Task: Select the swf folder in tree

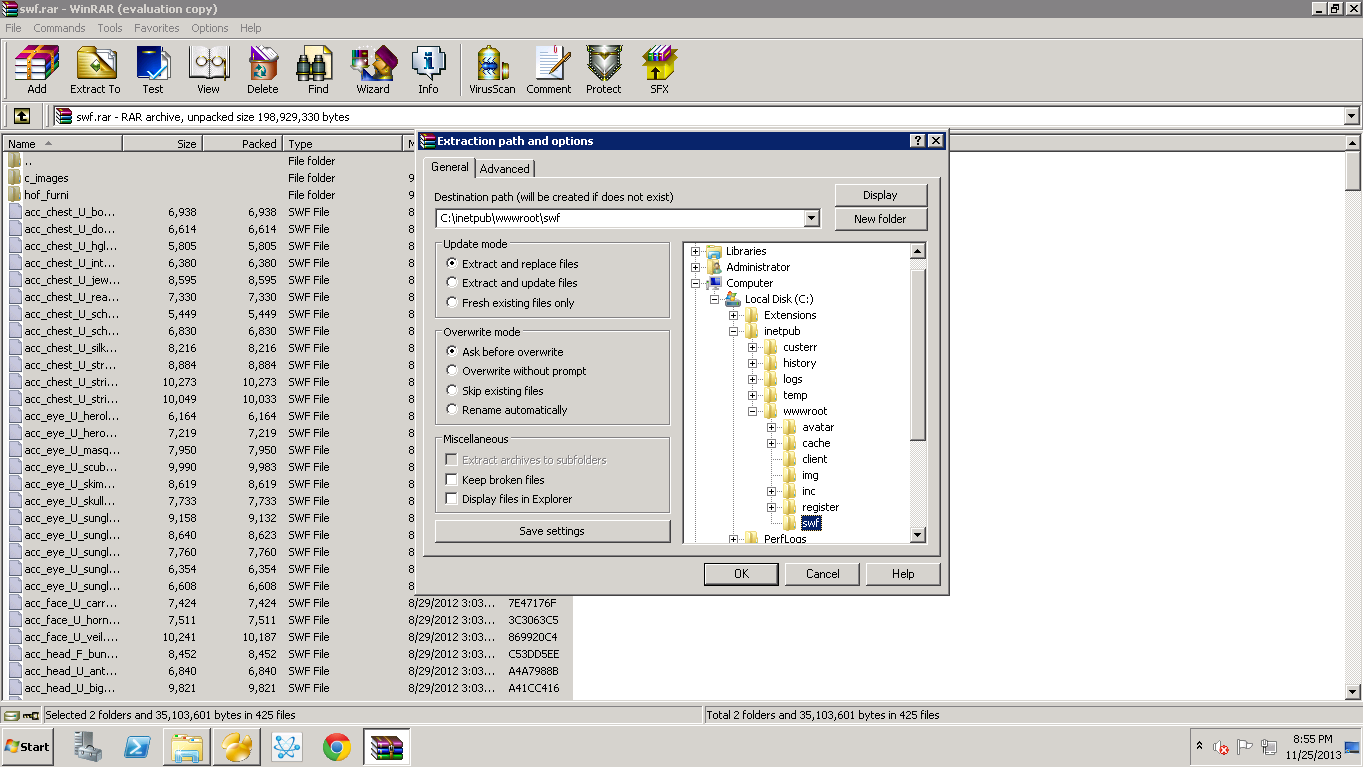Action: coord(810,523)
